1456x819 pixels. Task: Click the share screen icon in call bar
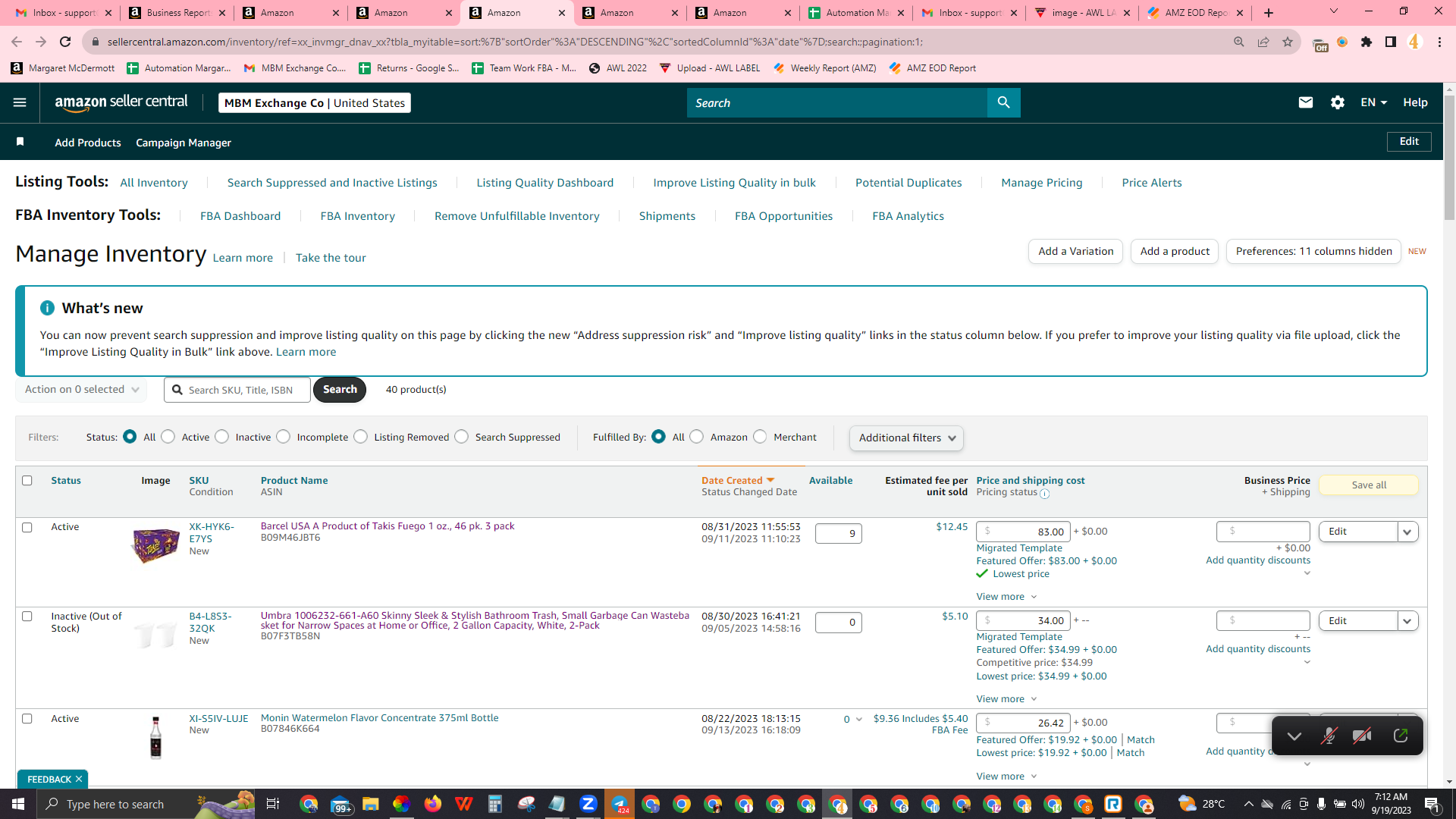pos(1400,736)
